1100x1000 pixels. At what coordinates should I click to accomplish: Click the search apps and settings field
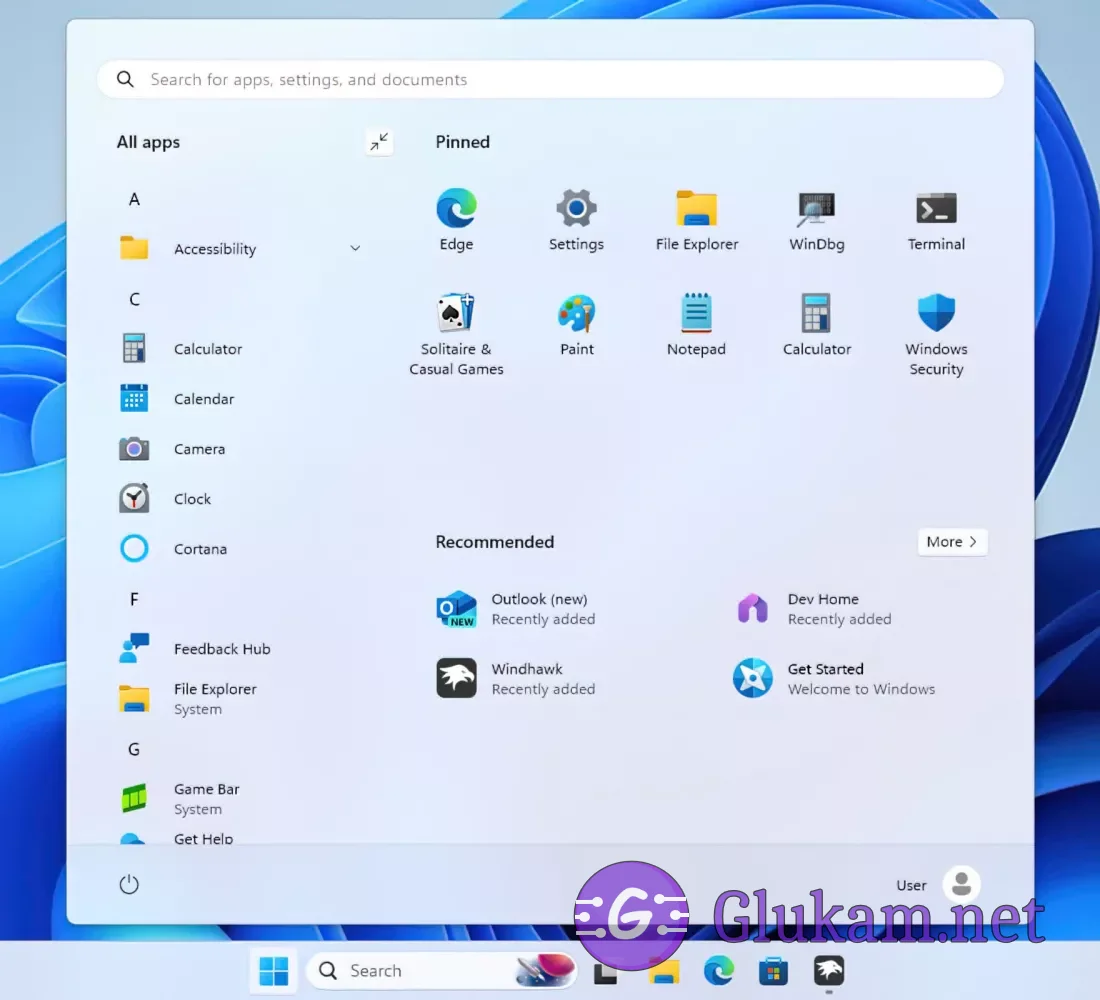550,80
